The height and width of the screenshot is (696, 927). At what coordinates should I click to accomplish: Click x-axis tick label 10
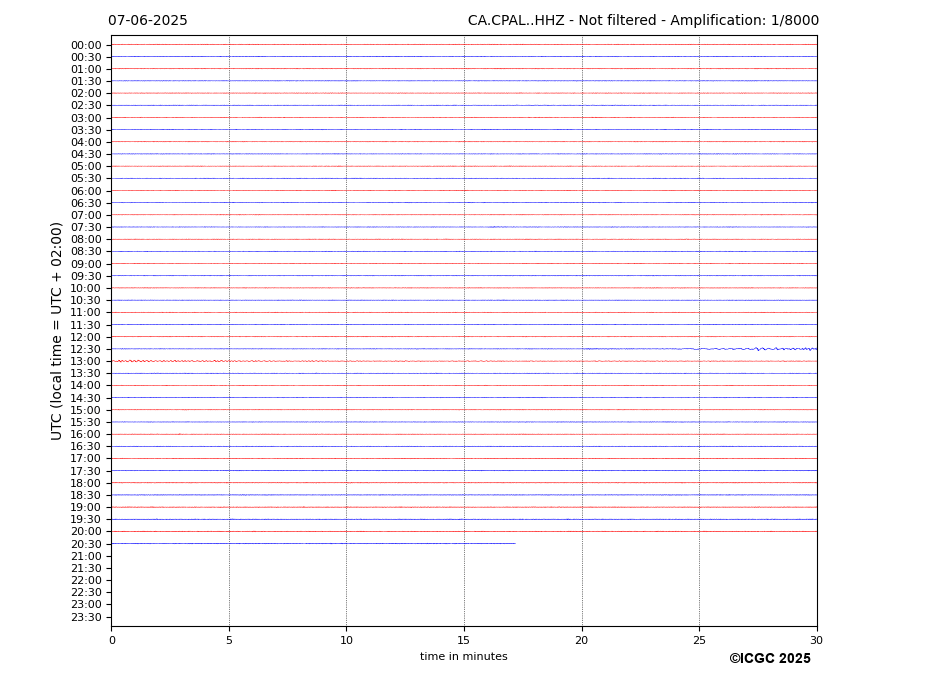click(346, 640)
